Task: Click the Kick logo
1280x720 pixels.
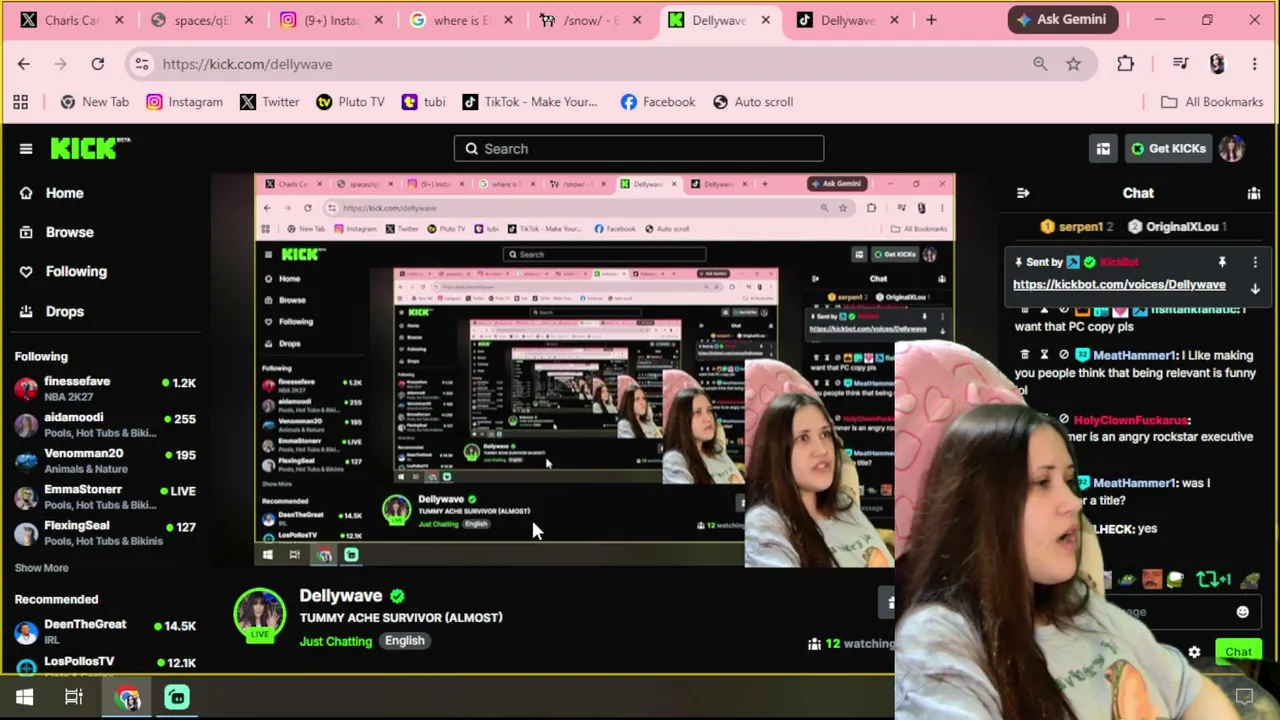Action: click(x=90, y=148)
